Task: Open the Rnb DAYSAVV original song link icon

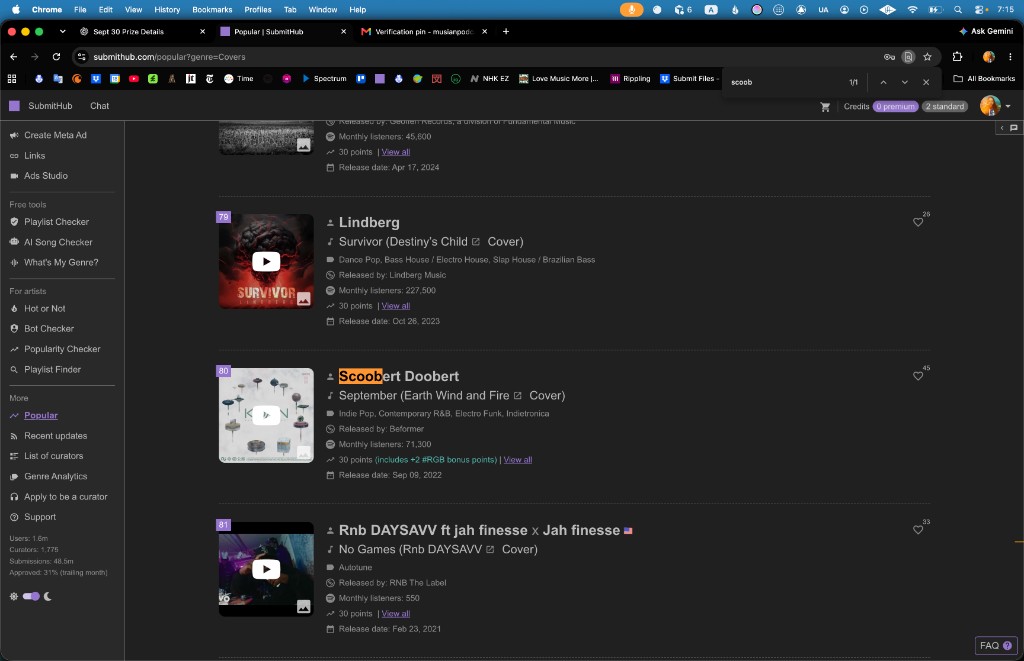Action: (x=490, y=550)
